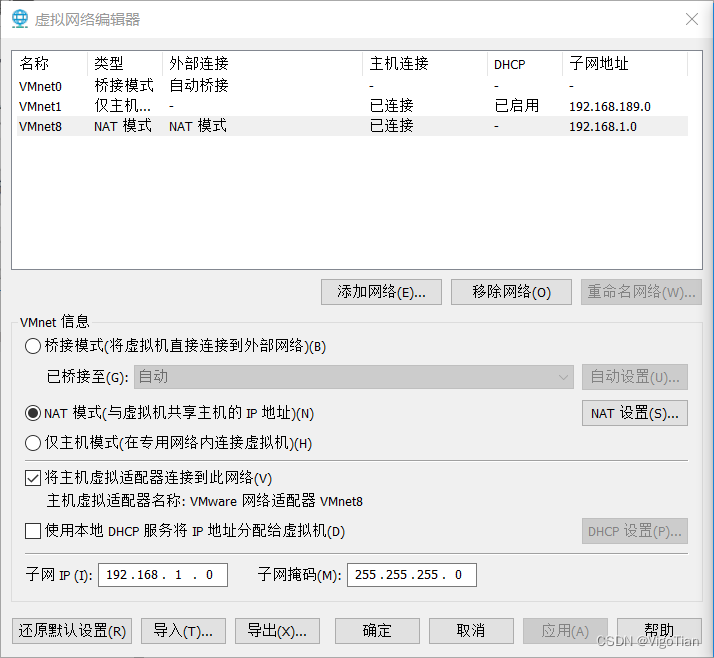
Task: Click subnet address 192.168.189.0 cell
Action: pos(610,107)
